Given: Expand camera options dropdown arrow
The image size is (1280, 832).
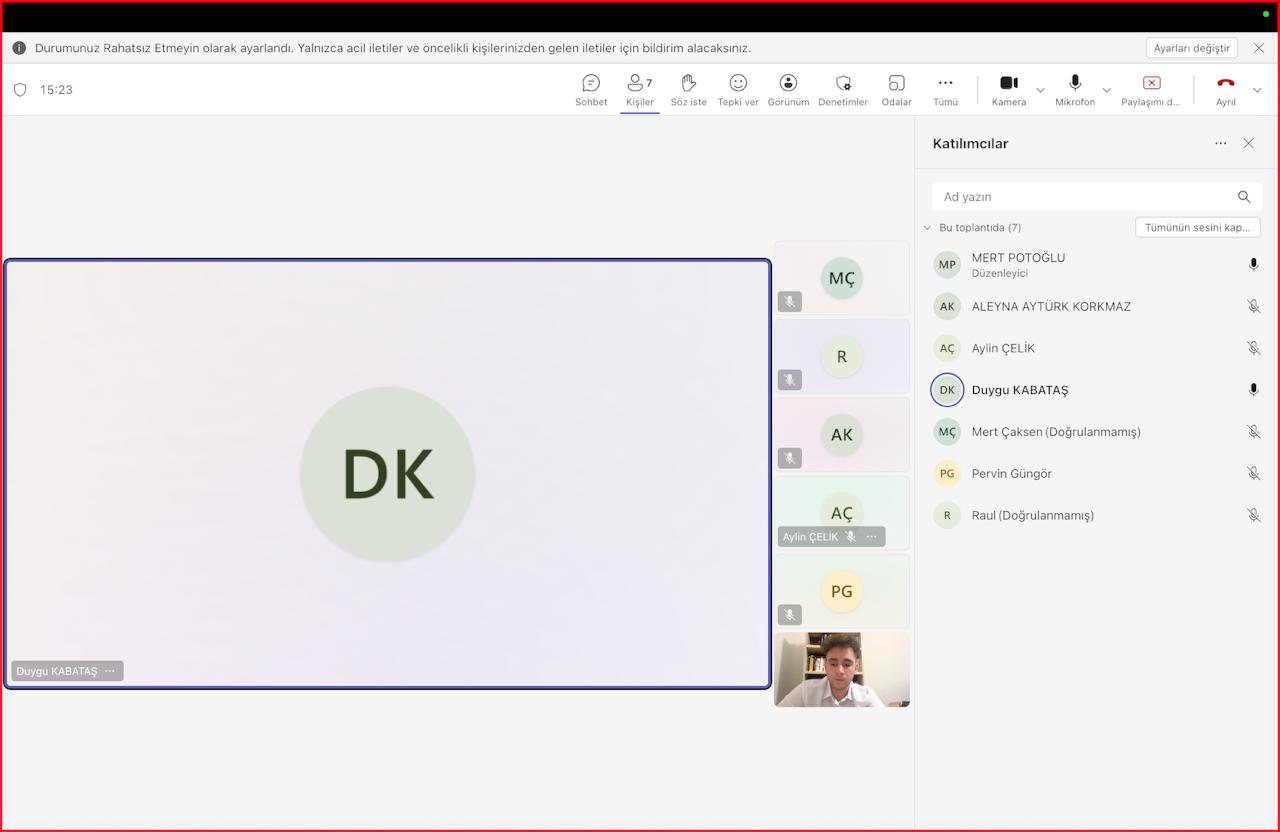Looking at the screenshot, I should pyautogui.click(x=1040, y=90).
